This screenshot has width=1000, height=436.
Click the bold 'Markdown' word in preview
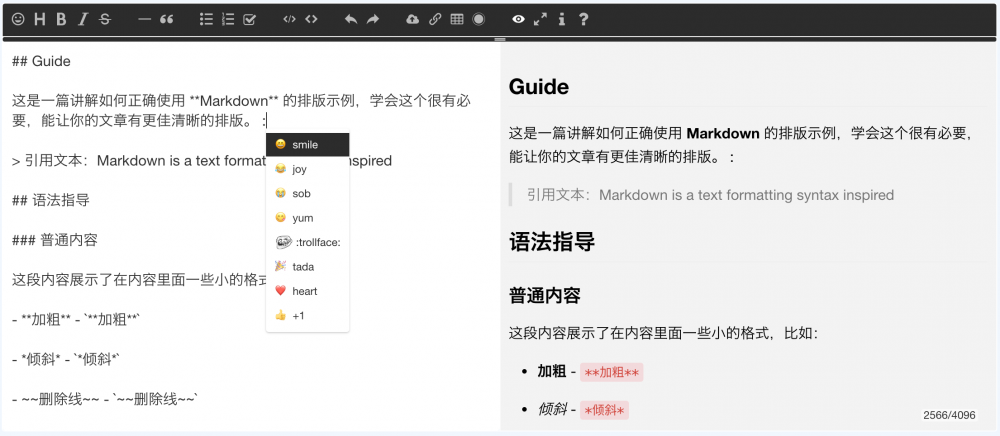(723, 134)
